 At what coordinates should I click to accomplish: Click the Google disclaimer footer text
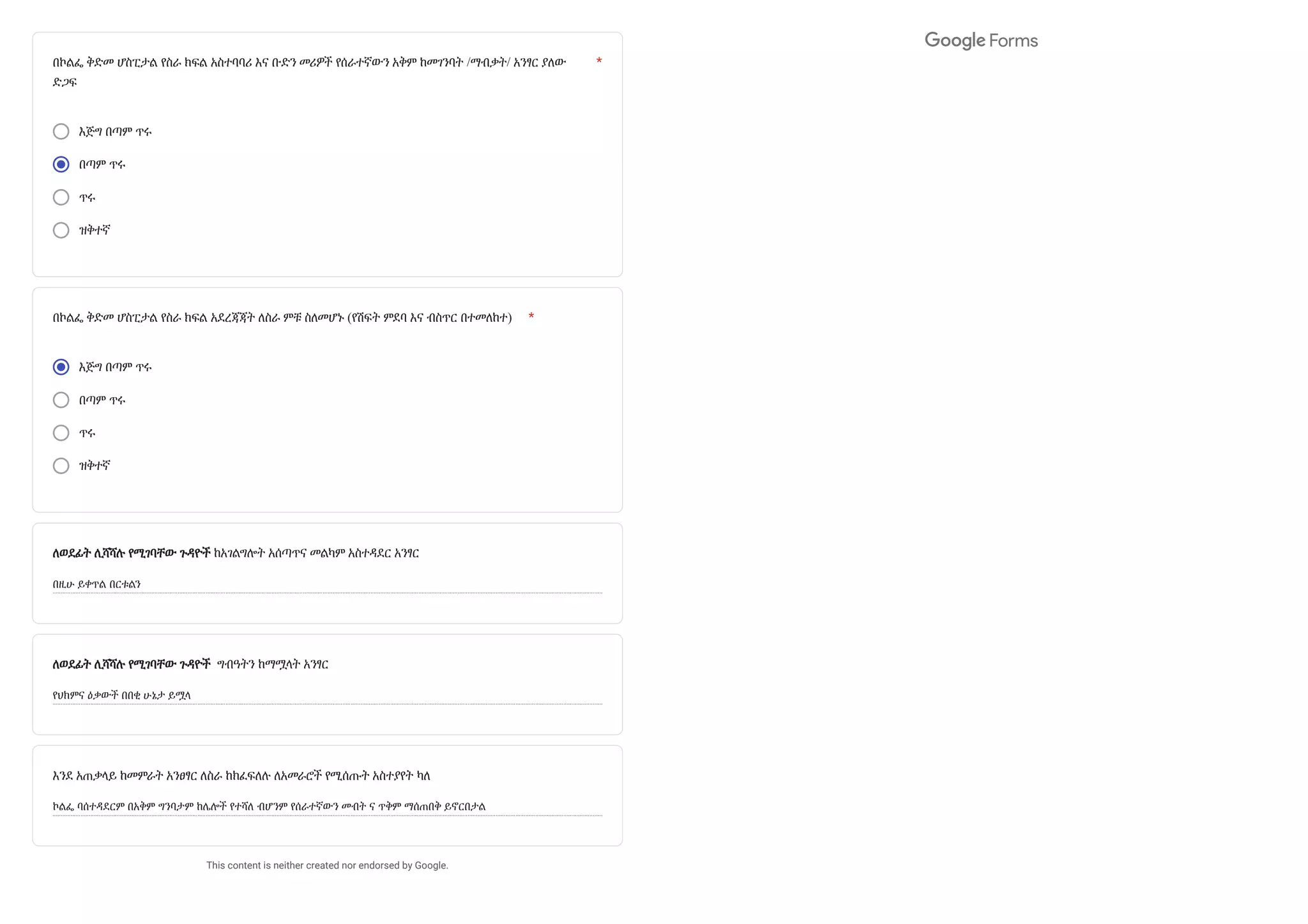tap(327, 865)
